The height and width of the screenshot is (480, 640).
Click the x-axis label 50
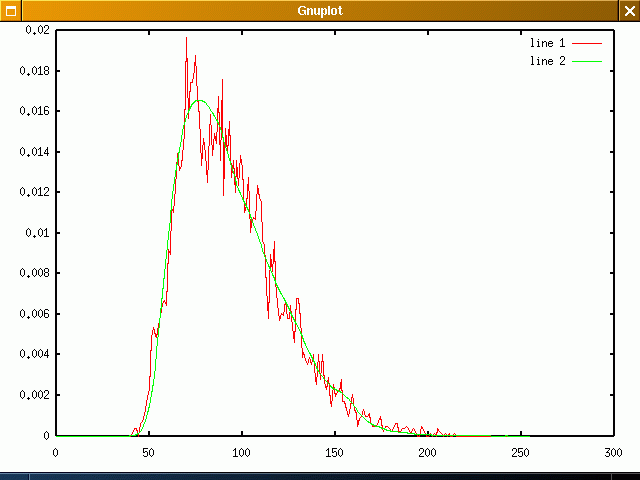point(148,453)
